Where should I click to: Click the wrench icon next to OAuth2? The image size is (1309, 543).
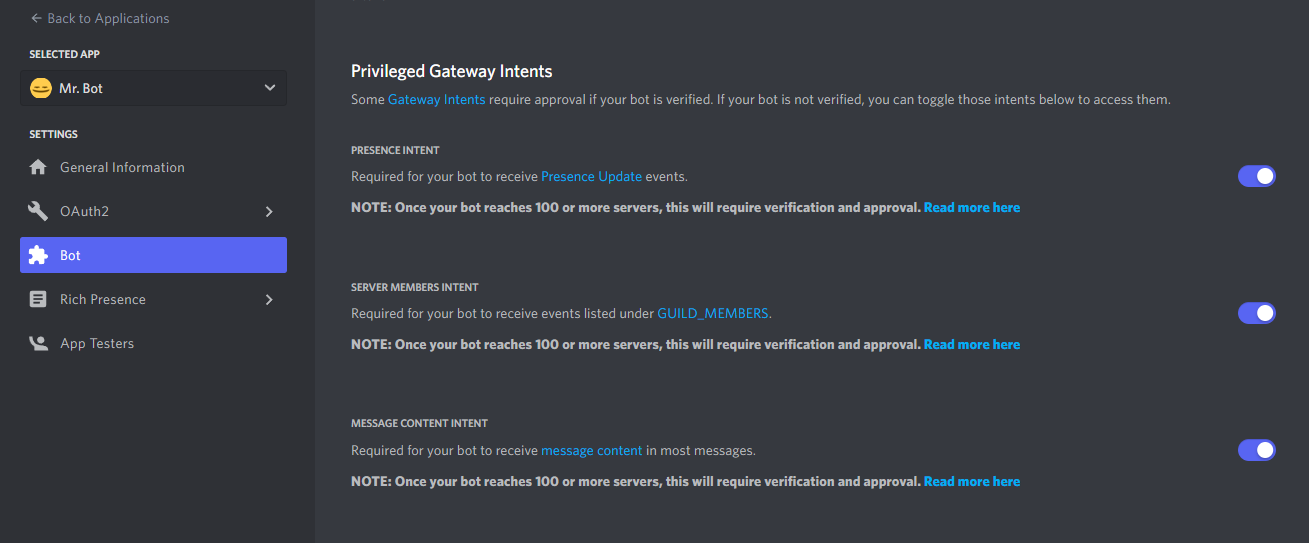click(38, 211)
